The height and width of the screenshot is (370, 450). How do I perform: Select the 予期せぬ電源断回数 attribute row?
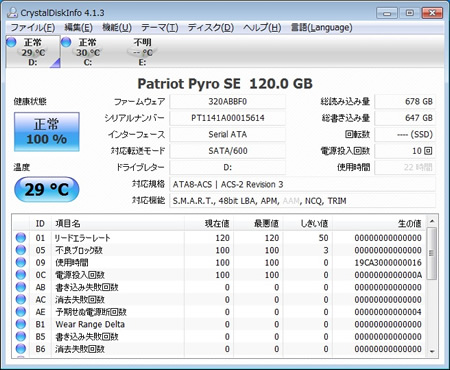[x=219, y=312]
